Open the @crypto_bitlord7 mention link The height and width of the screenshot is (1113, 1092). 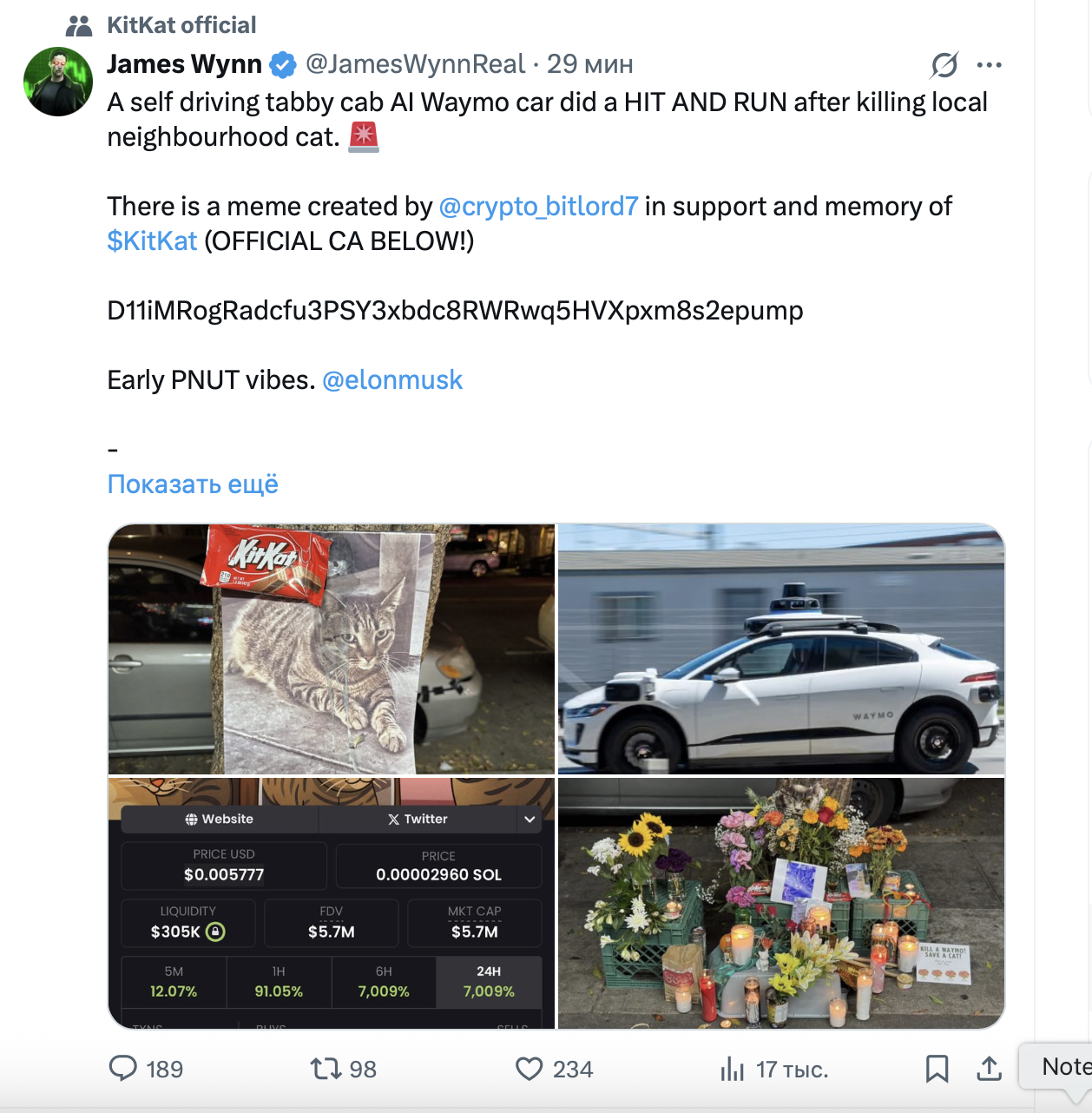coord(538,206)
